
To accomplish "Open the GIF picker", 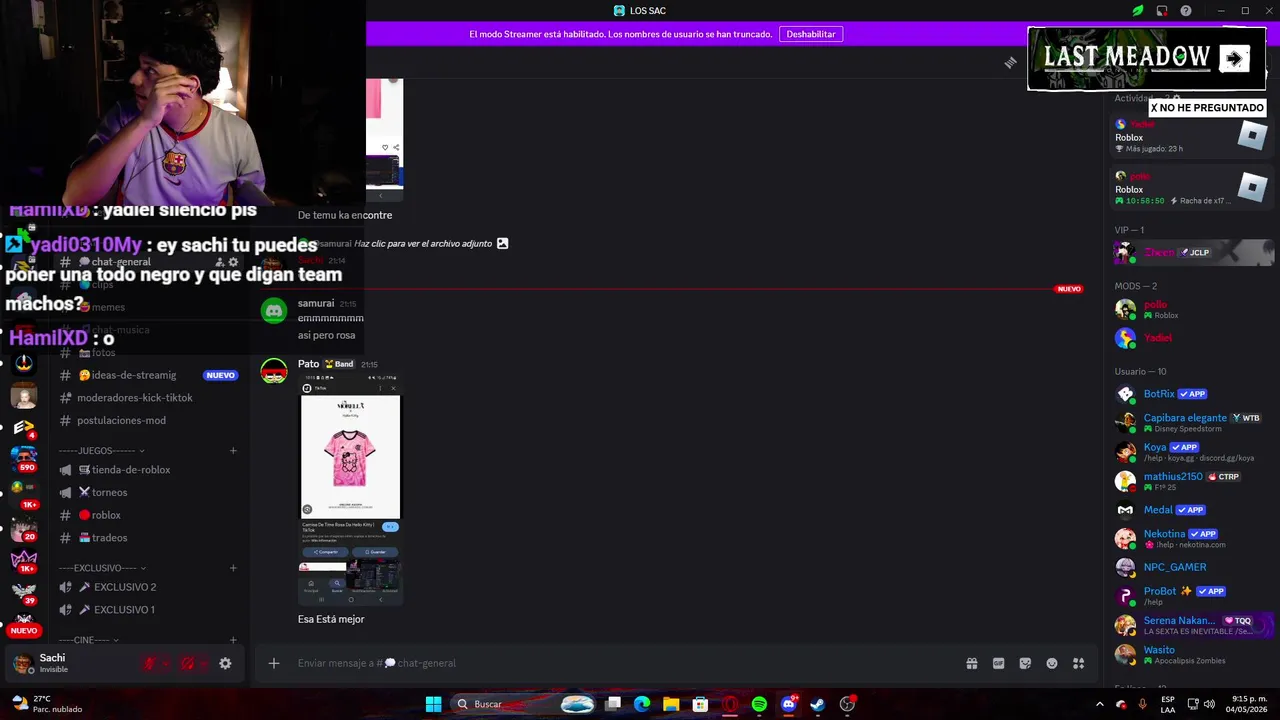I will pyautogui.click(x=998, y=663).
